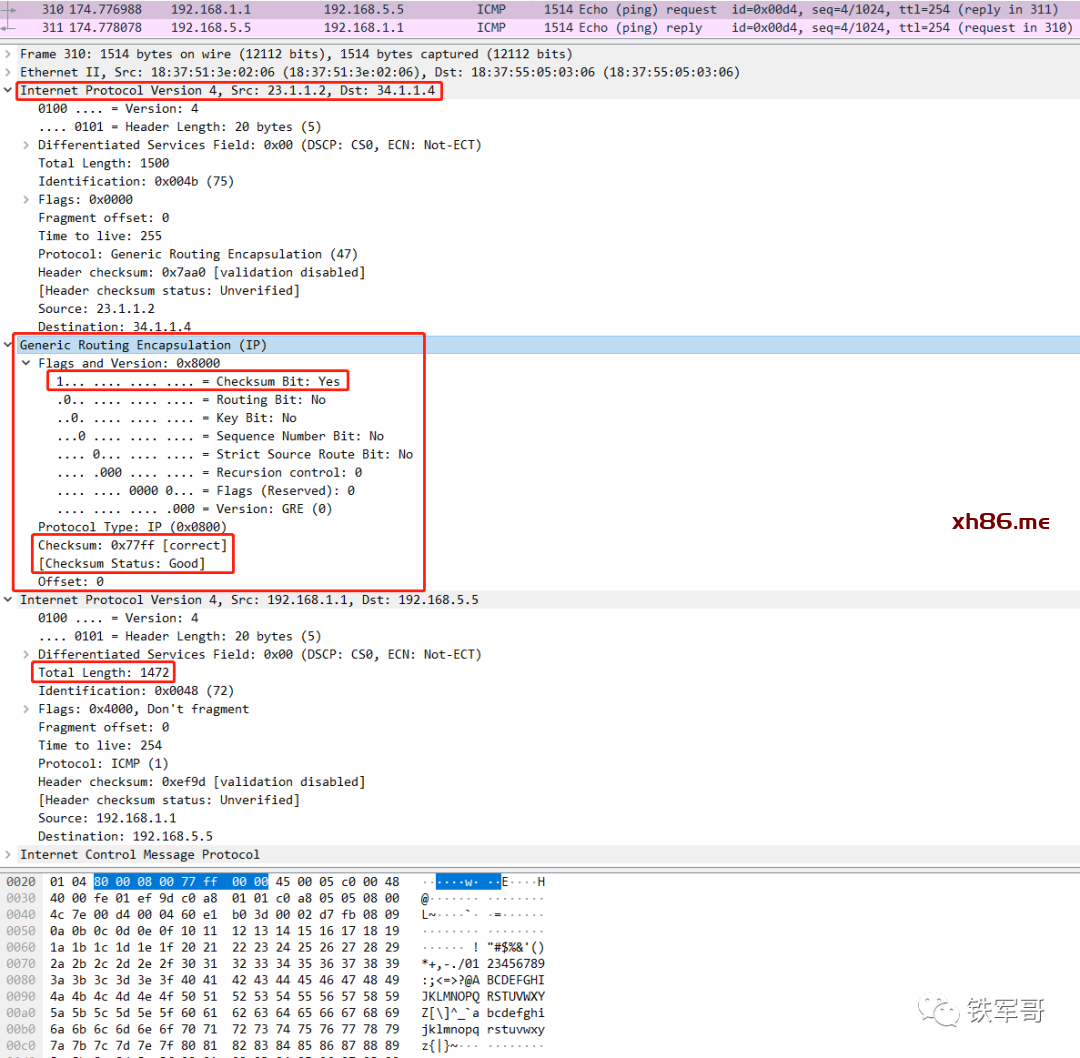Collapse inner IPv4 header with Src 192.168.1.1
Image resolution: width=1080 pixels, height=1058 pixels.
pos(10,600)
